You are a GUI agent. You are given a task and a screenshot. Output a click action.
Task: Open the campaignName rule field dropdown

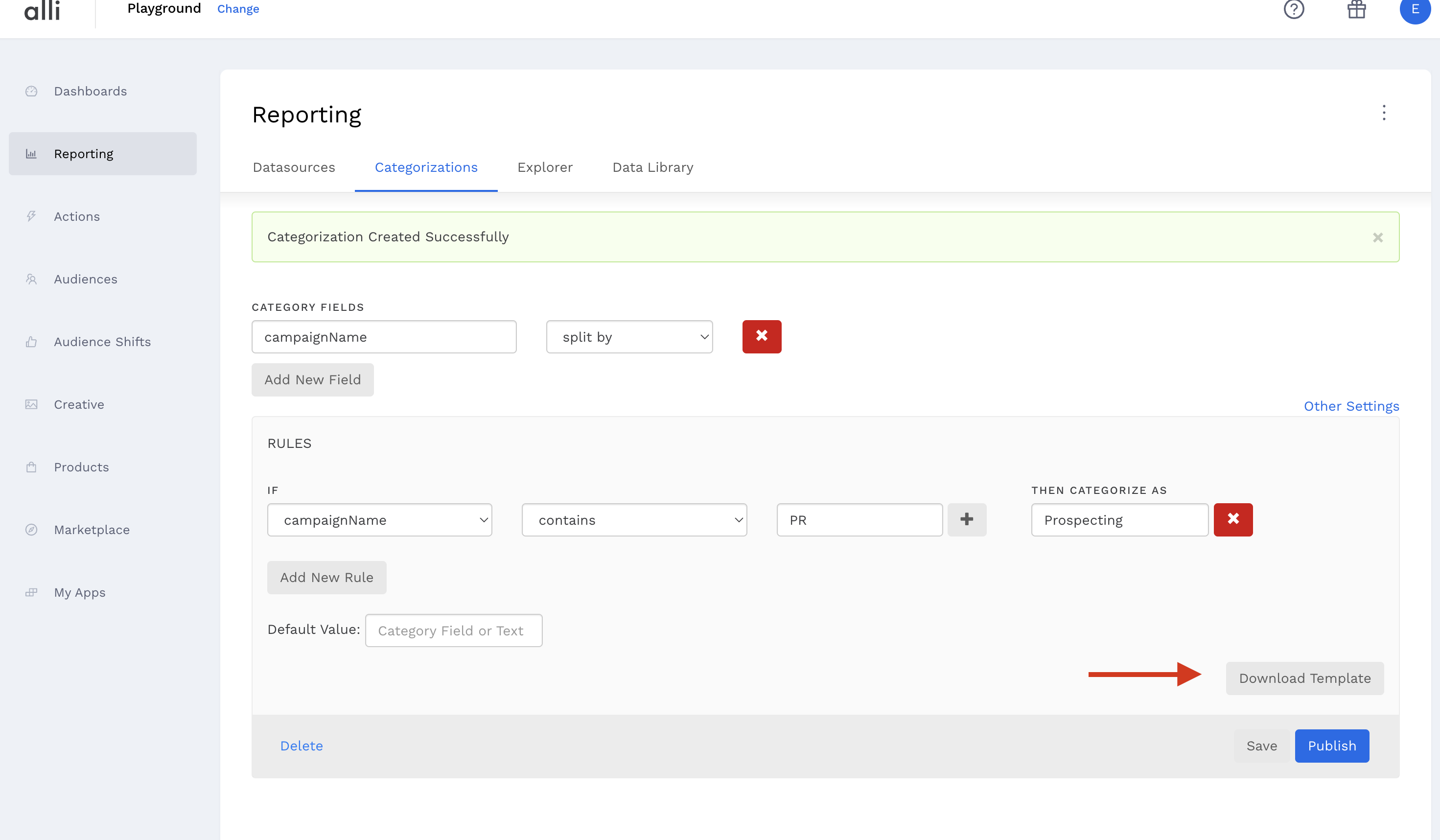(379, 519)
